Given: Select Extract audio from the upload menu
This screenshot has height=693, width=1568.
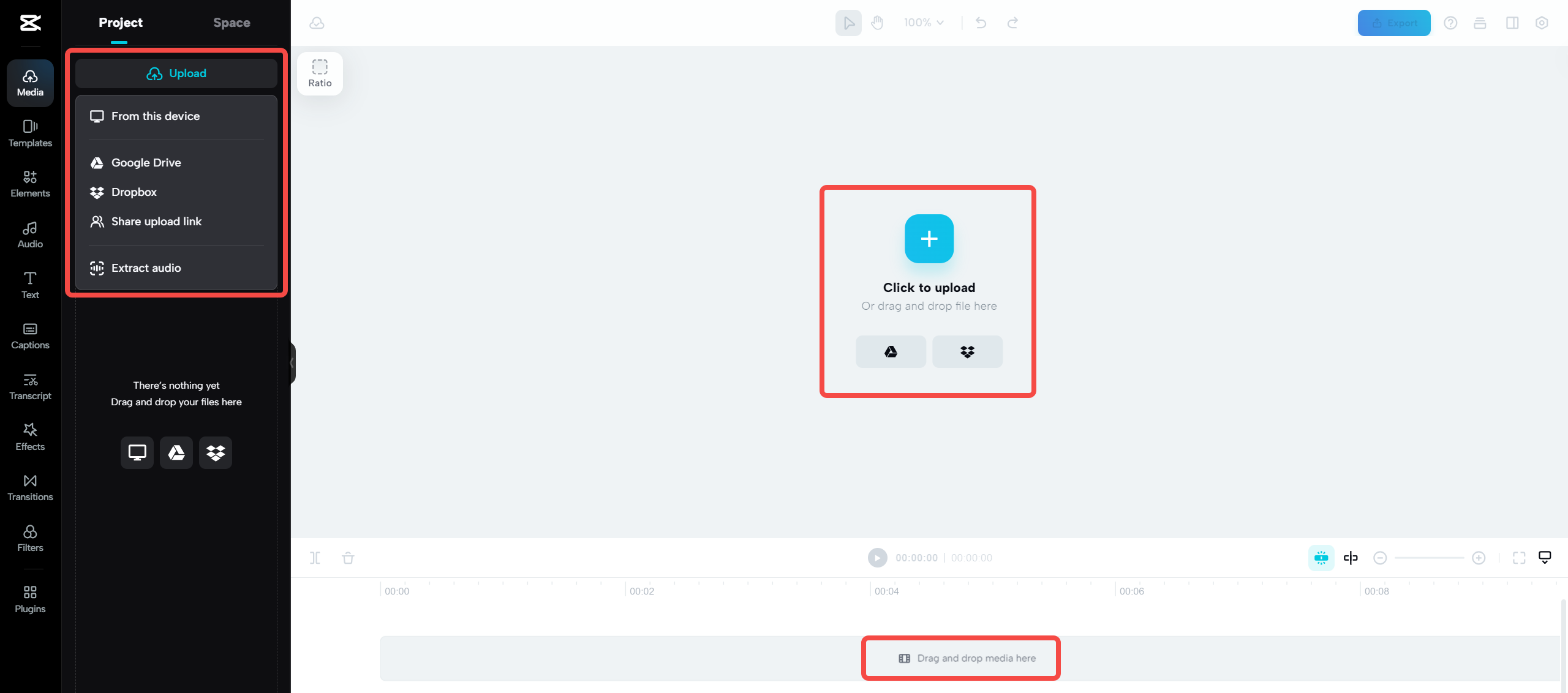Looking at the screenshot, I should tap(145, 268).
